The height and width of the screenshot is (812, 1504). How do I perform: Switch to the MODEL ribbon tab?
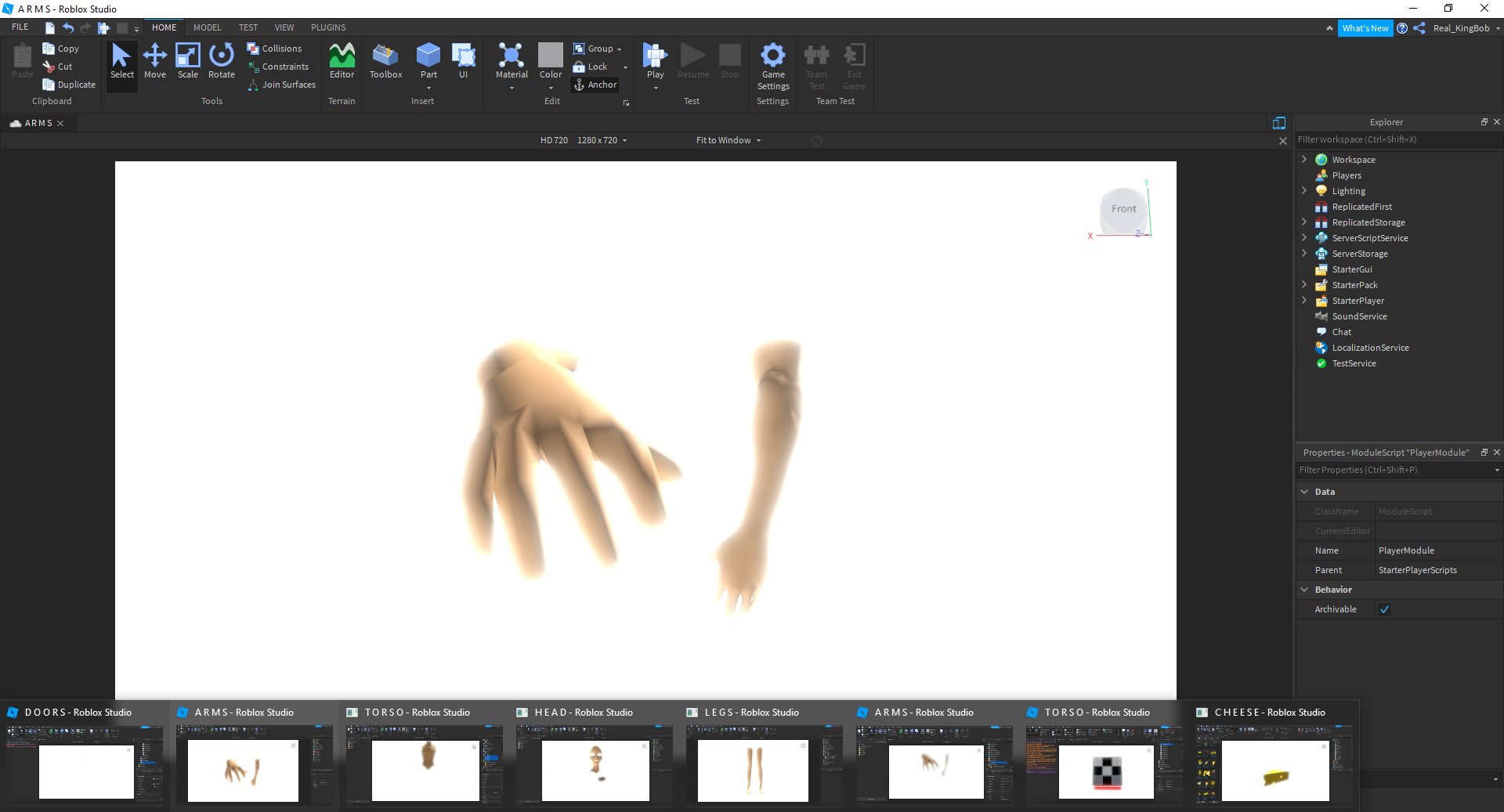tap(208, 27)
